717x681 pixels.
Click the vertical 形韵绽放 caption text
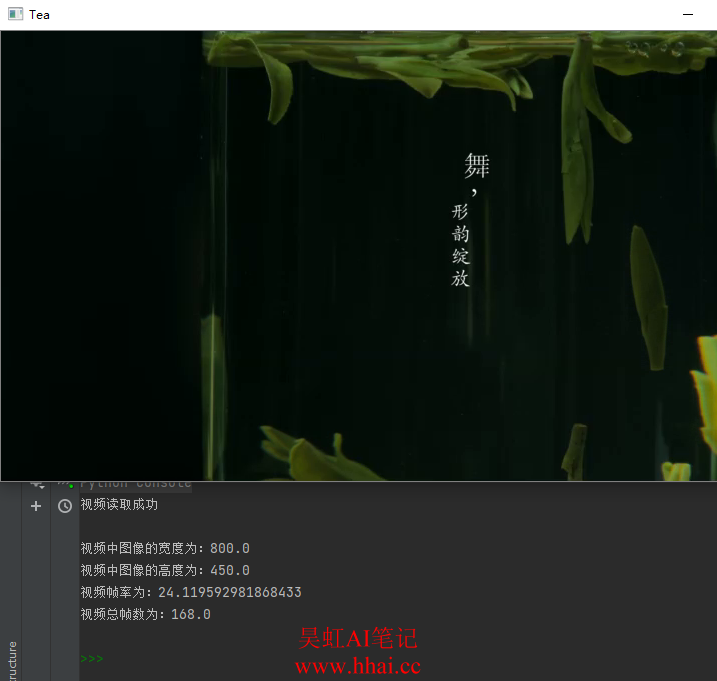pyautogui.click(x=461, y=245)
